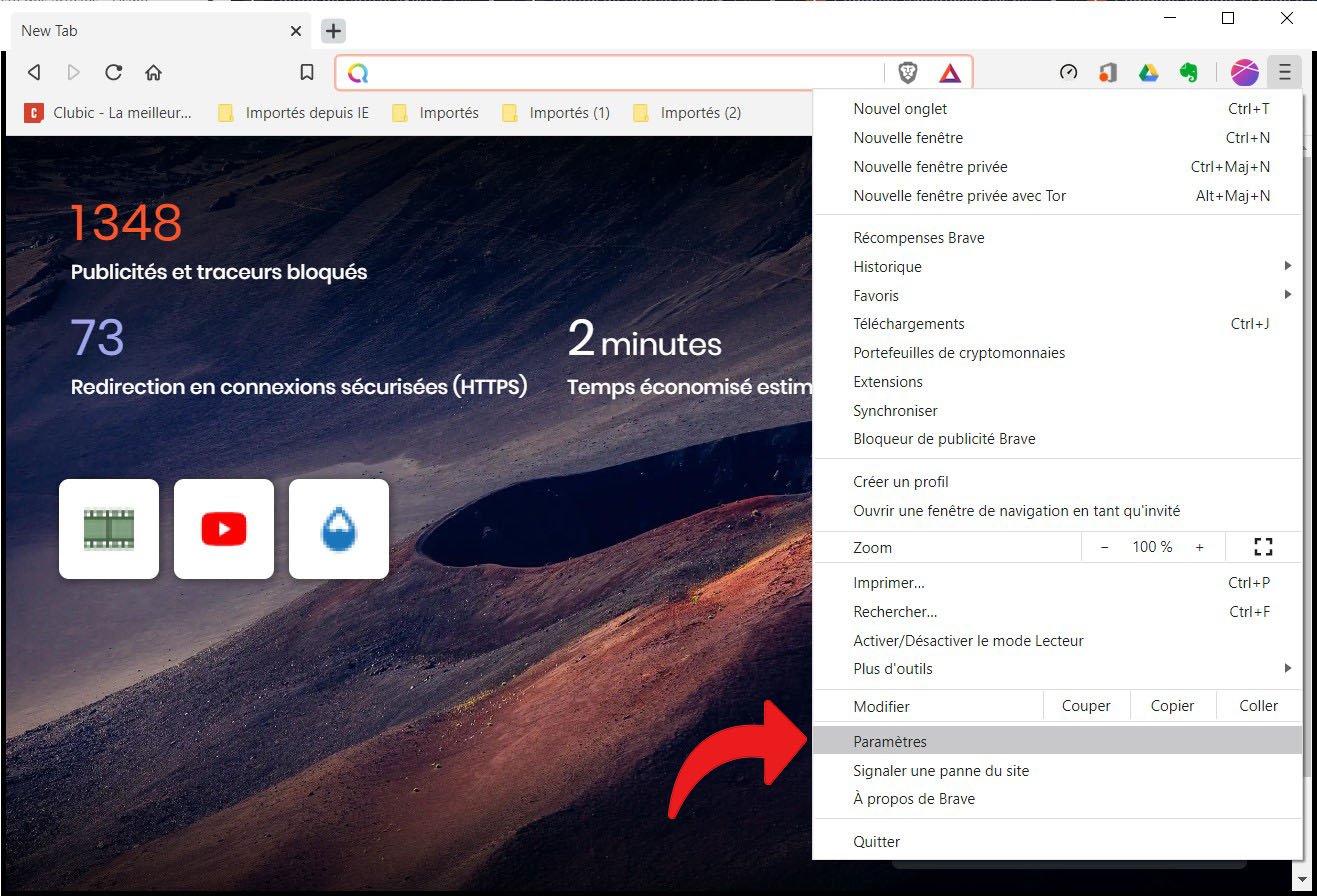The image size is (1317, 896).
Task: Click the search engine icon in the address bar
Action: (x=358, y=72)
